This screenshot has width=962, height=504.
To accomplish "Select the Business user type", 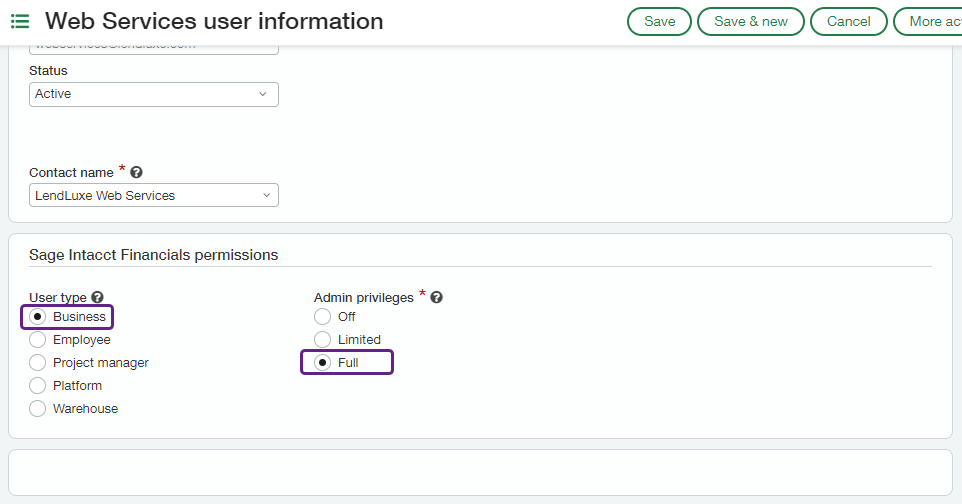I will (39, 317).
